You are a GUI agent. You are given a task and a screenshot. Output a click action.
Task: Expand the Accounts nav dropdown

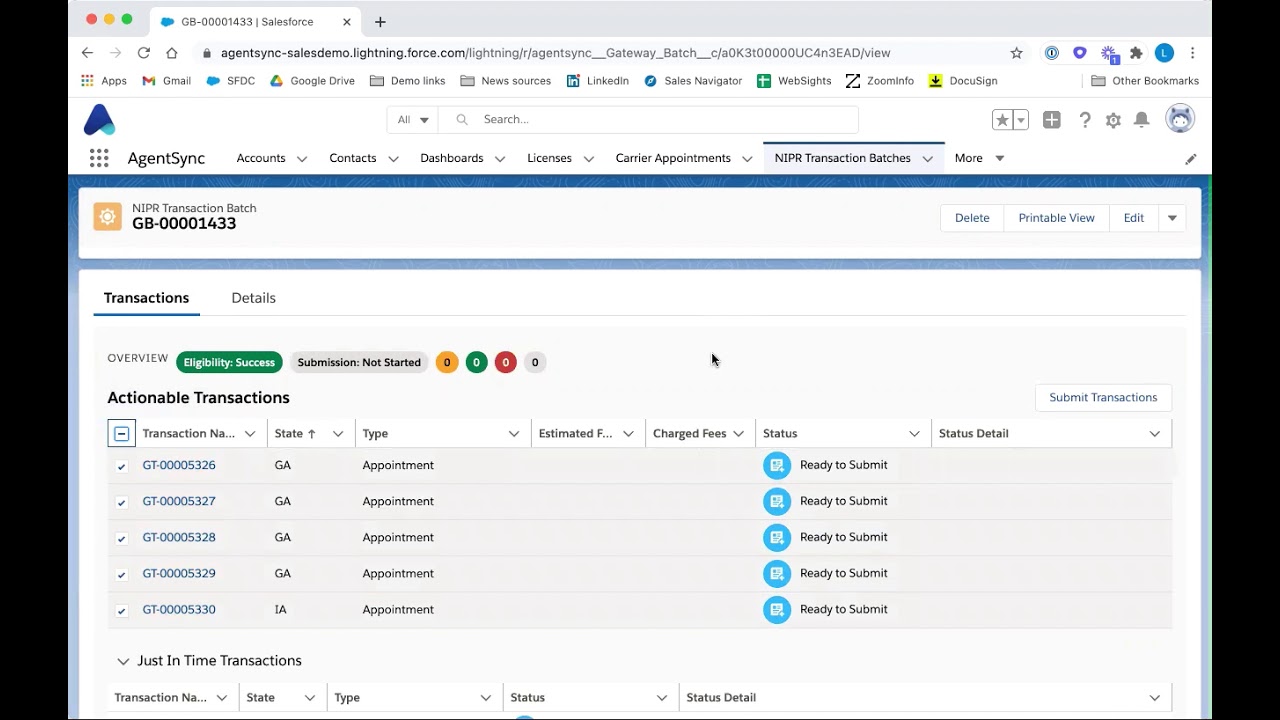[302, 159]
